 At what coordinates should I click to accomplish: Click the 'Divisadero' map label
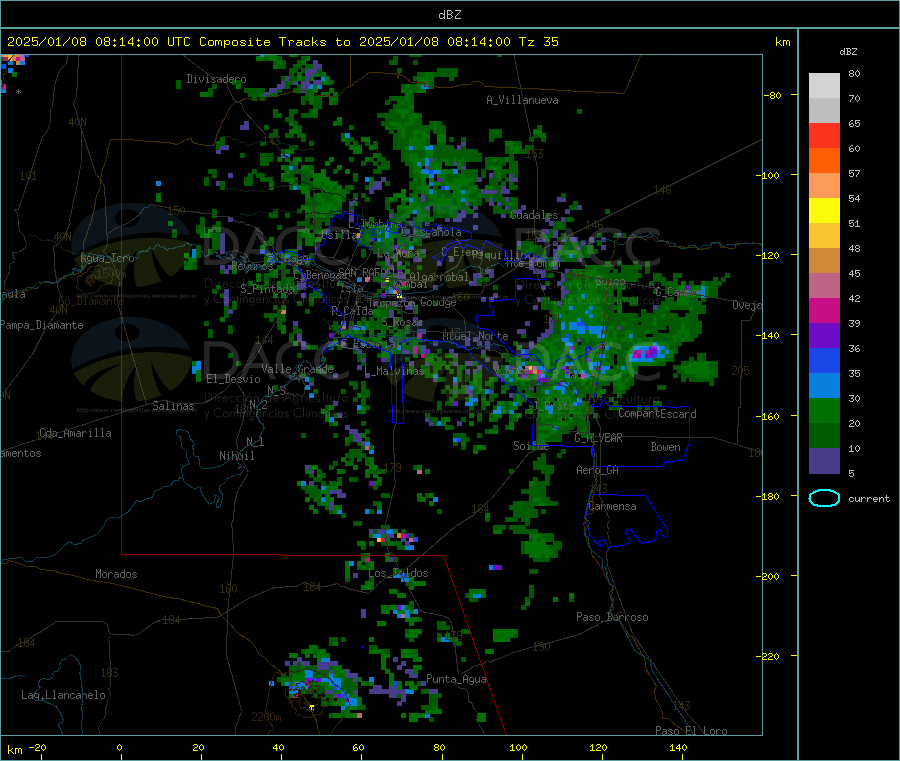(x=216, y=79)
